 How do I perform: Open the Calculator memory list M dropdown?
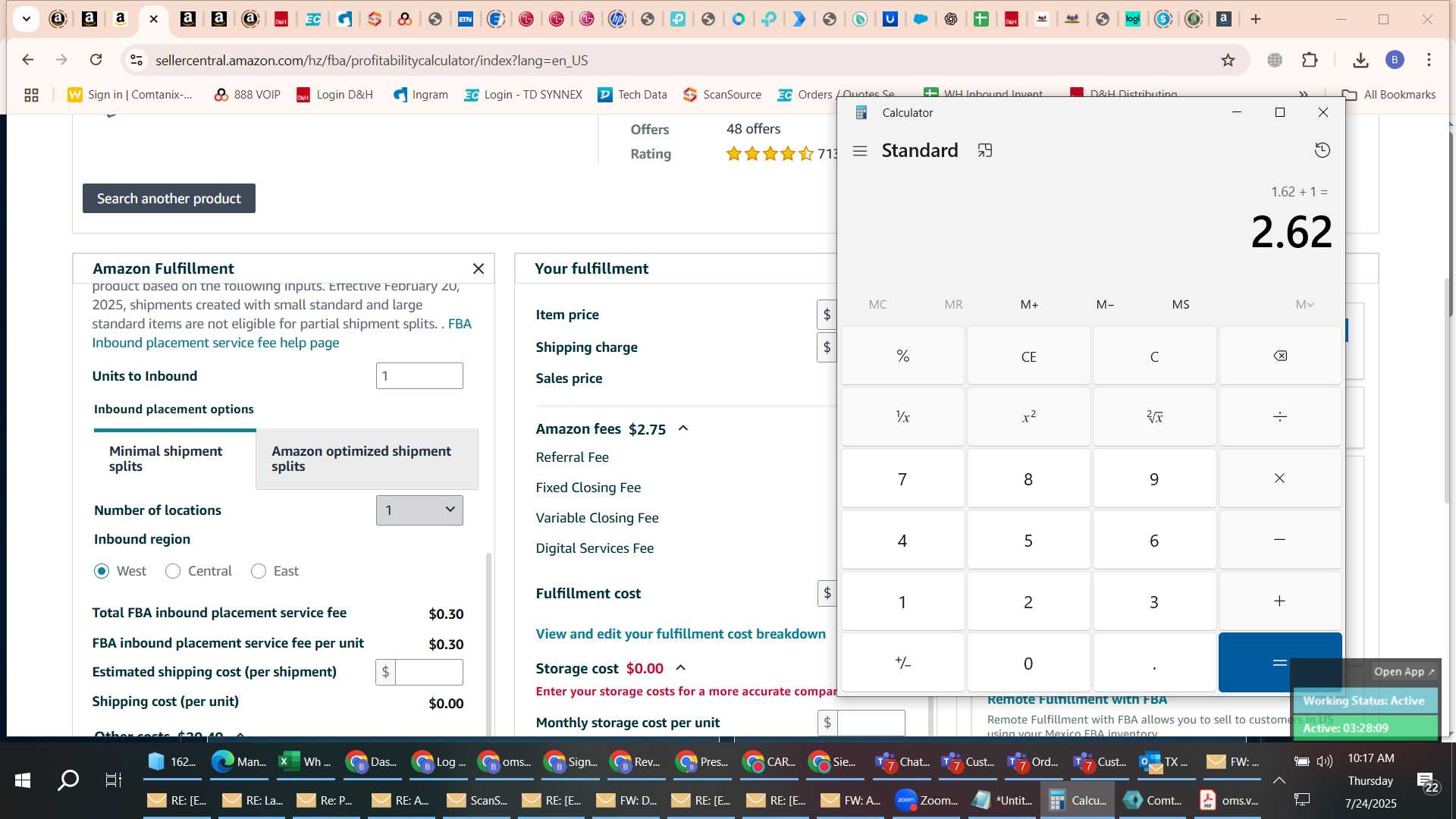point(1304,304)
